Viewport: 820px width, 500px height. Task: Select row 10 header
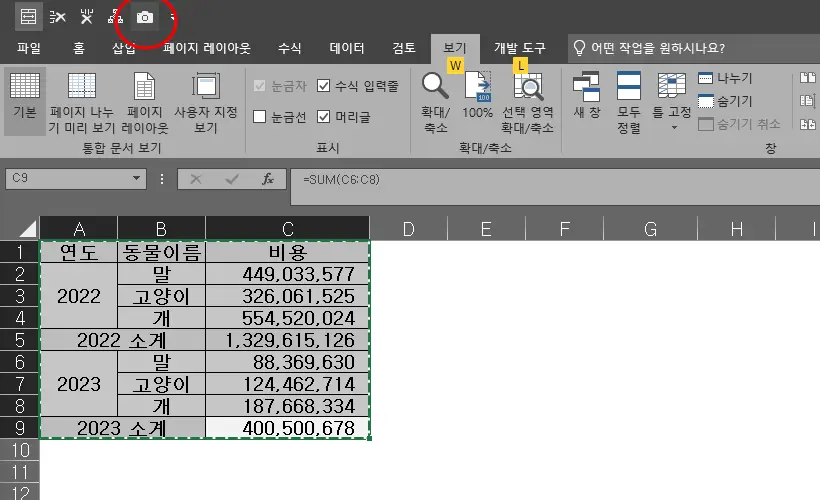point(19,450)
